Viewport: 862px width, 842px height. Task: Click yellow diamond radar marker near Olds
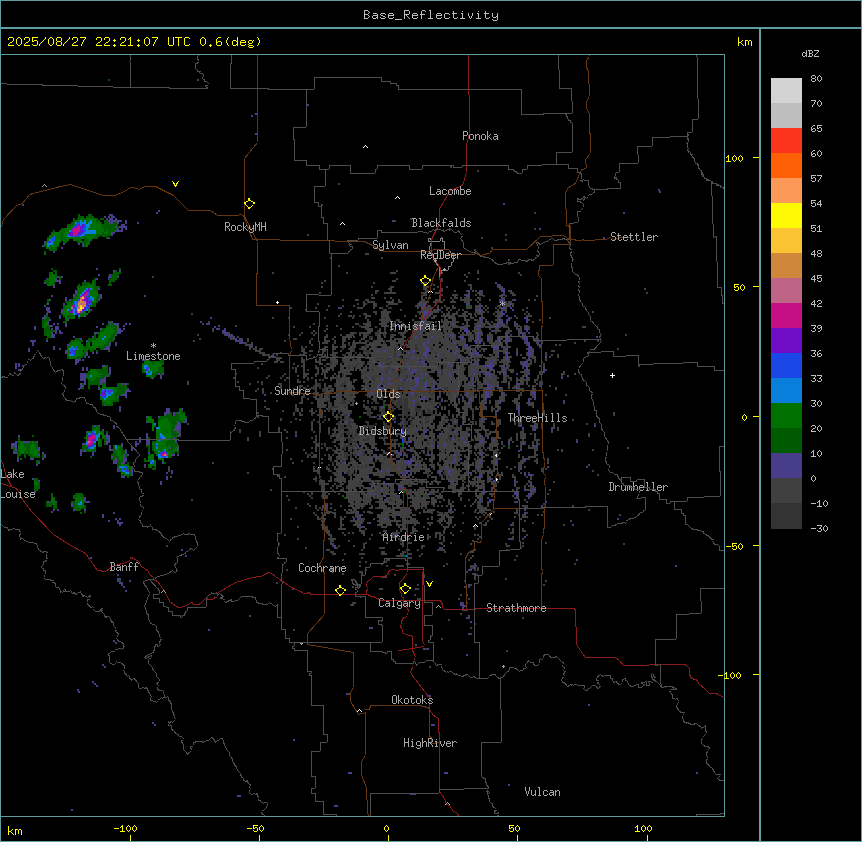(x=388, y=417)
